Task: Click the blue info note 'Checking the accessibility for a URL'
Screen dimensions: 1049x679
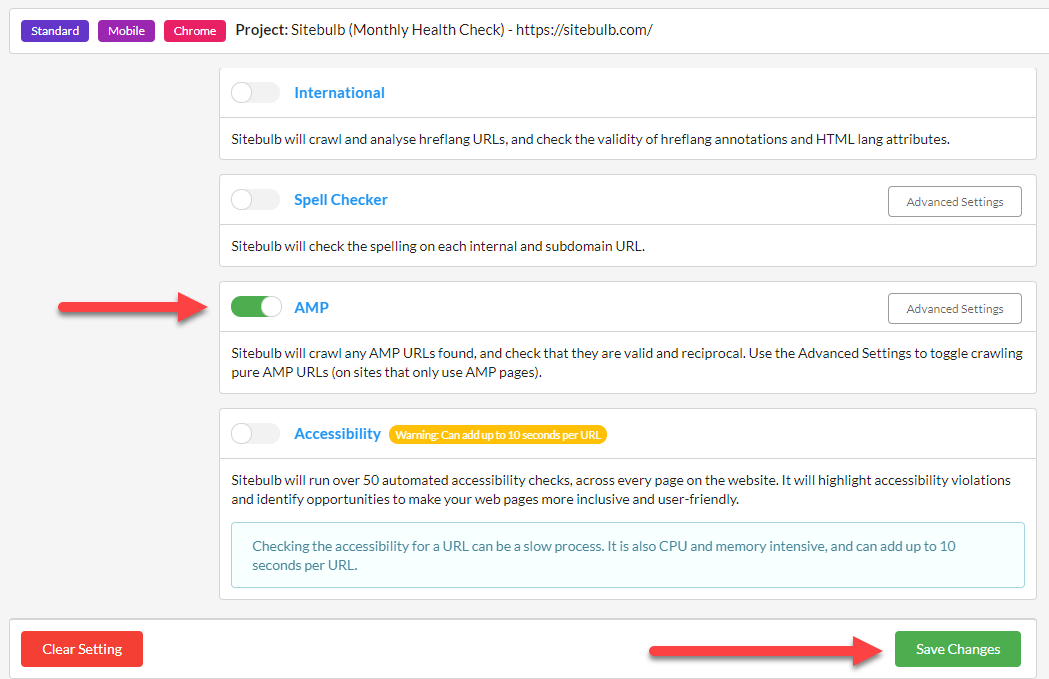Action: 628,555
